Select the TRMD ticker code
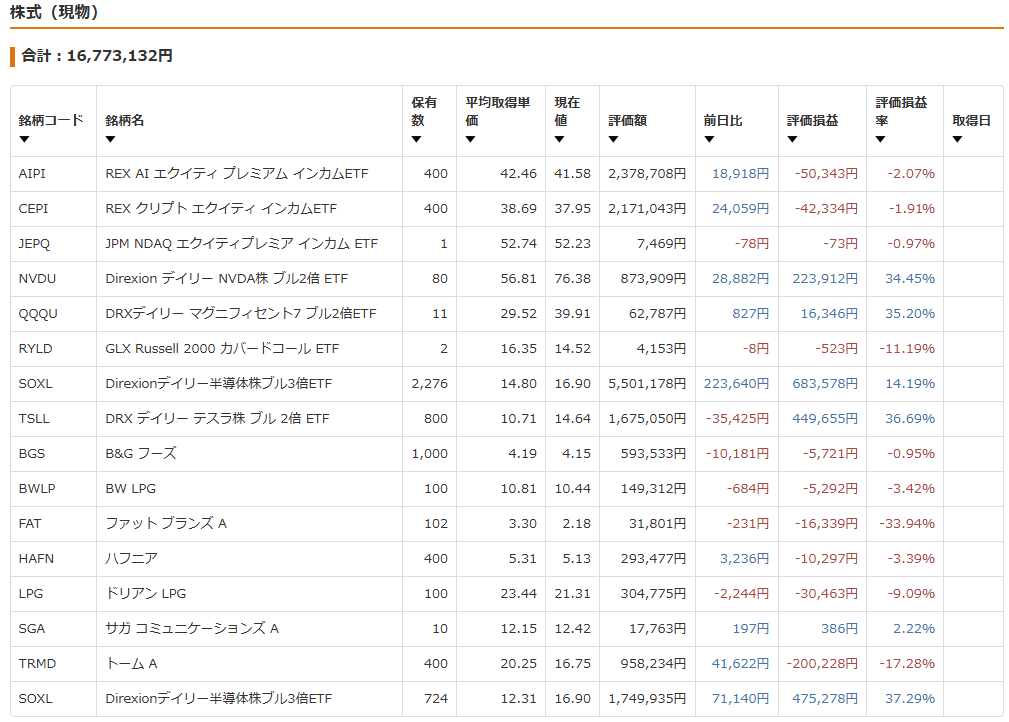Image resolution: width=1009 pixels, height=722 pixels. [37, 663]
